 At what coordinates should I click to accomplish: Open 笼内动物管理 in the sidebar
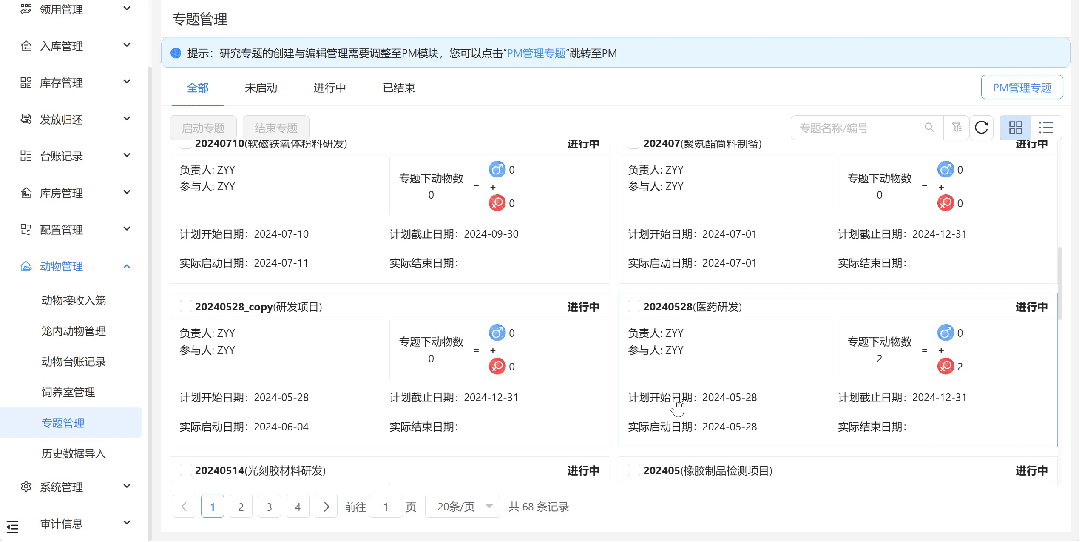(x=73, y=331)
